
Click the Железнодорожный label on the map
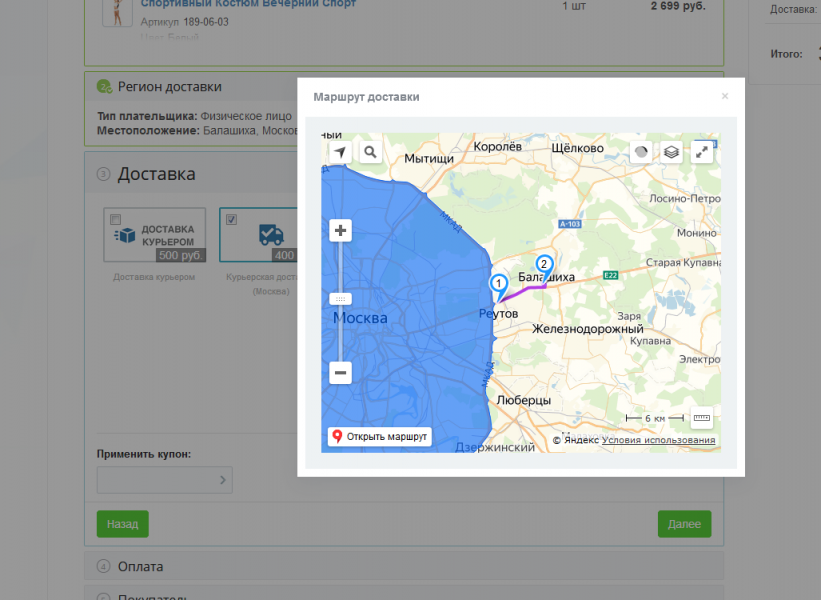coord(587,329)
